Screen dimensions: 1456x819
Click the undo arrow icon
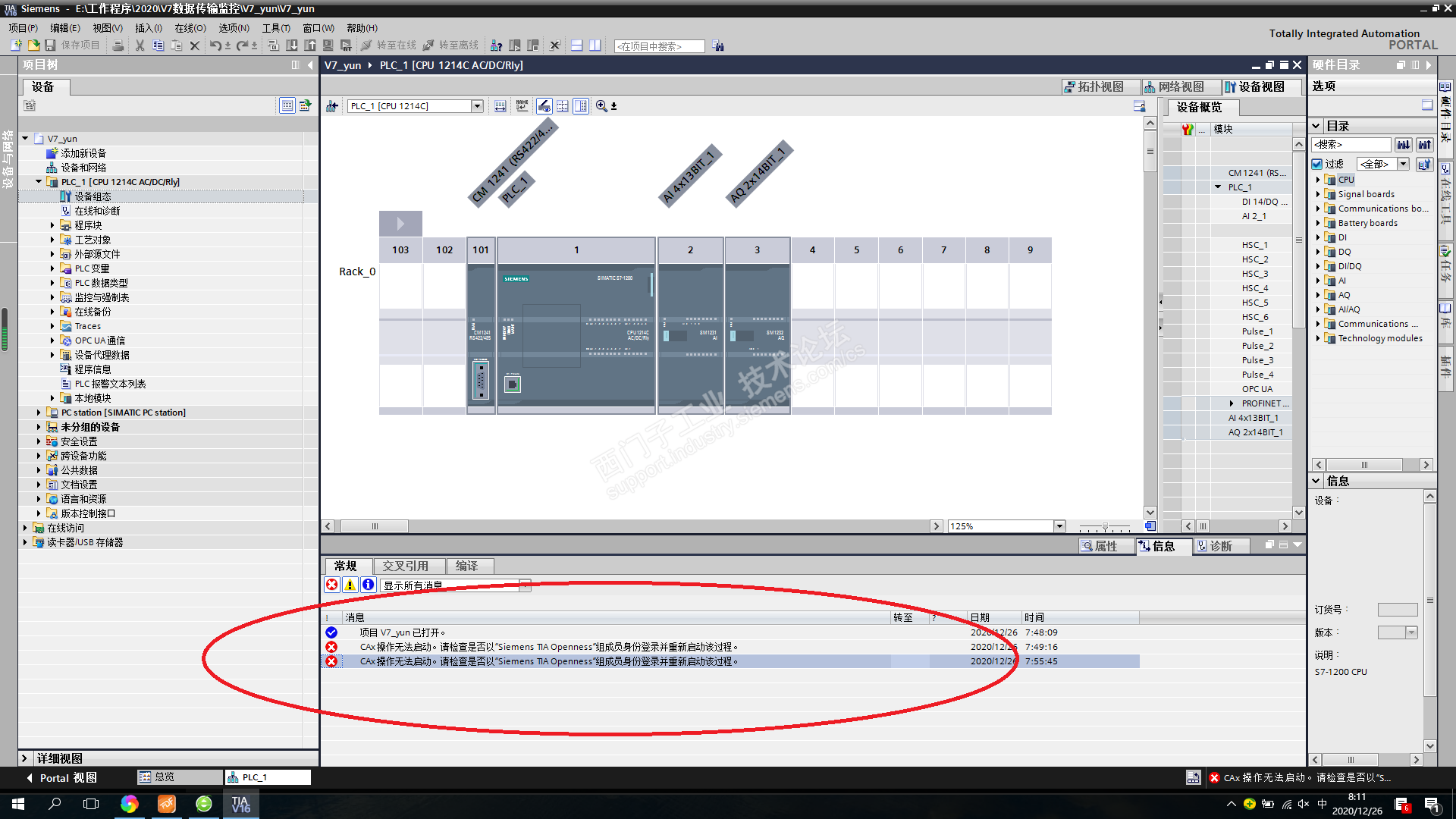tap(215, 45)
